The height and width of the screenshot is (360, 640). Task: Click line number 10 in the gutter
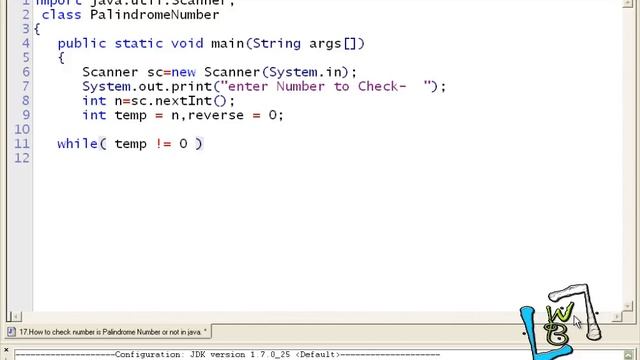[x=22, y=129]
